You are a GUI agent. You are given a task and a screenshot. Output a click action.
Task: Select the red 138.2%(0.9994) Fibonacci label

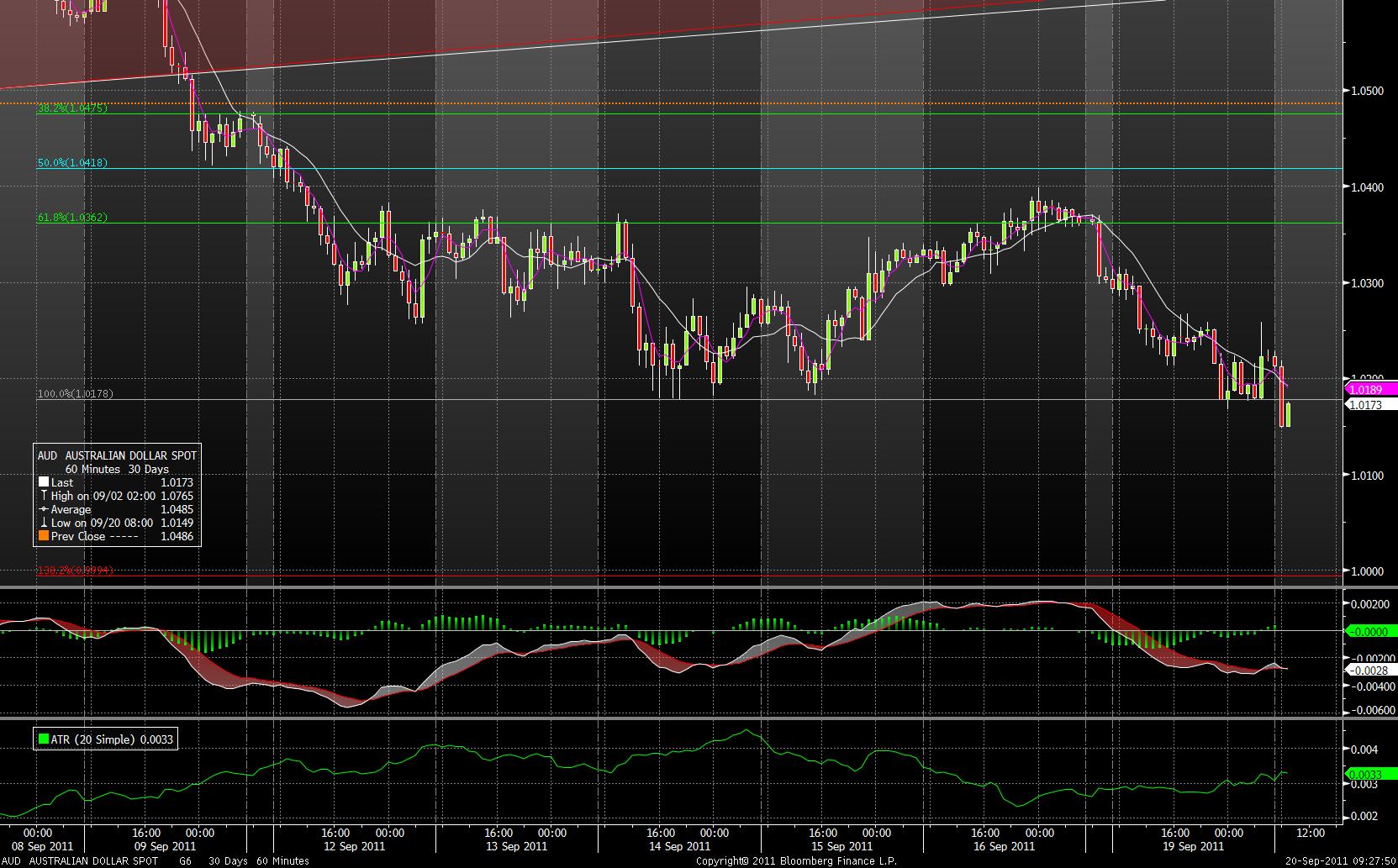(x=76, y=571)
